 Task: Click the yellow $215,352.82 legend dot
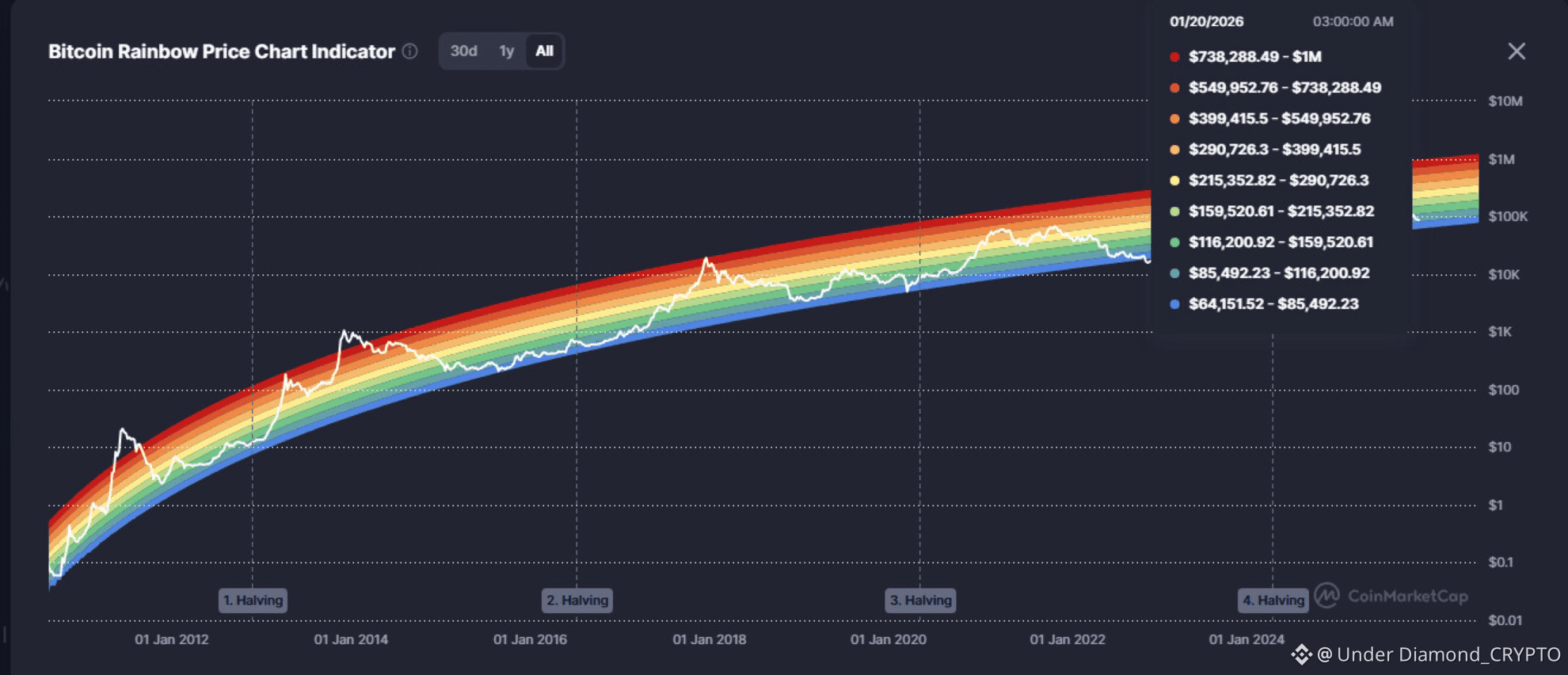coord(1174,181)
